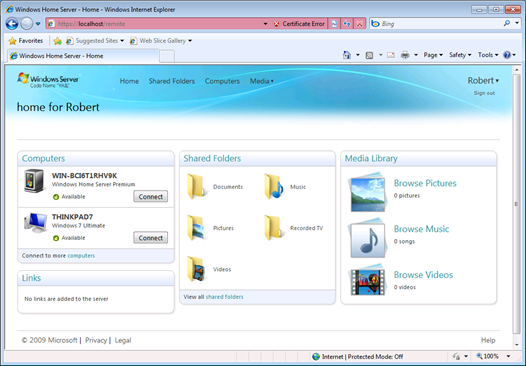Viewport: 526px width, 366px height.
Task: Click the browser Home page icon
Action: [x=347, y=55]
